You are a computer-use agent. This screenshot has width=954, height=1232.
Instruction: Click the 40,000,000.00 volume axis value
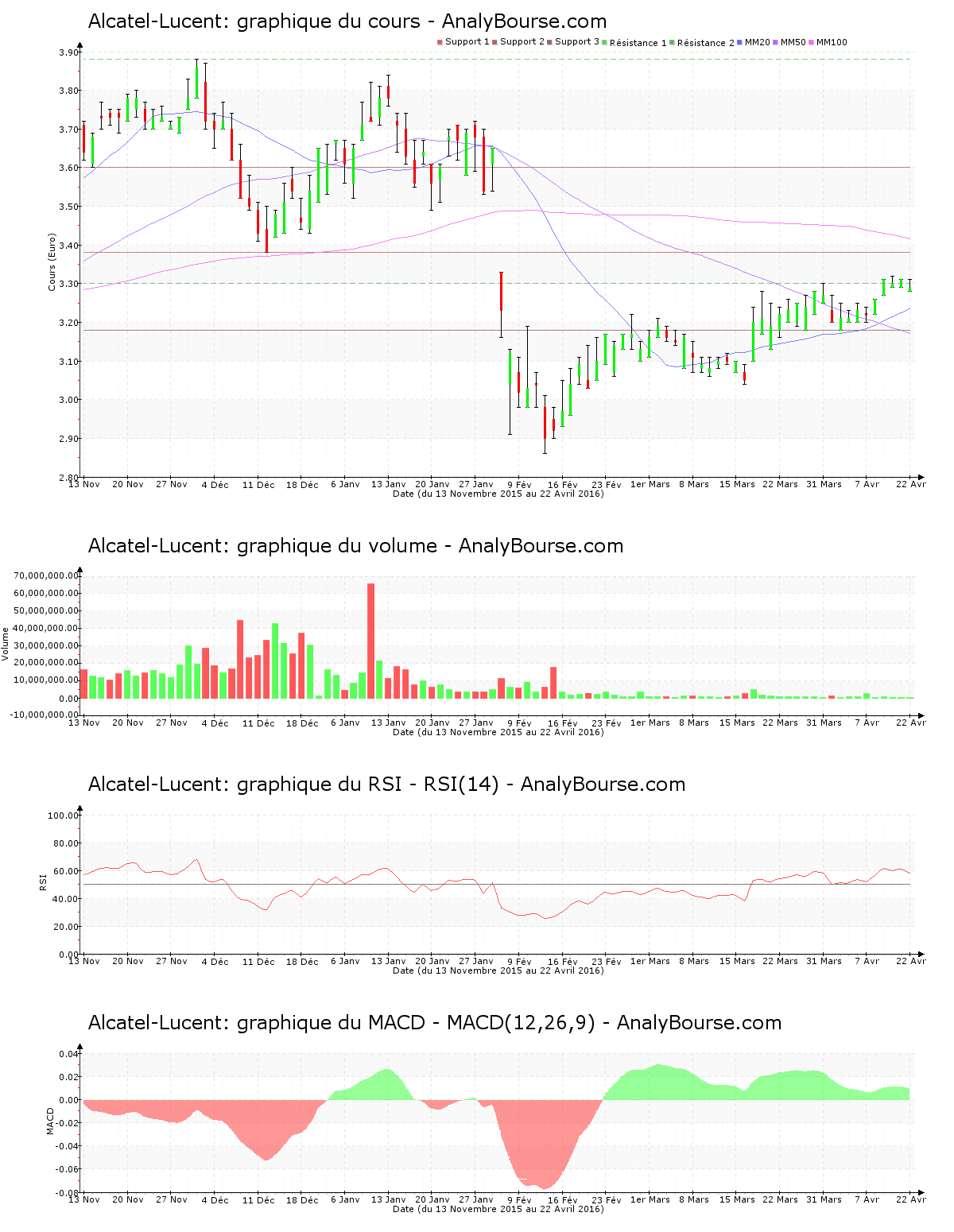(46, 628)
